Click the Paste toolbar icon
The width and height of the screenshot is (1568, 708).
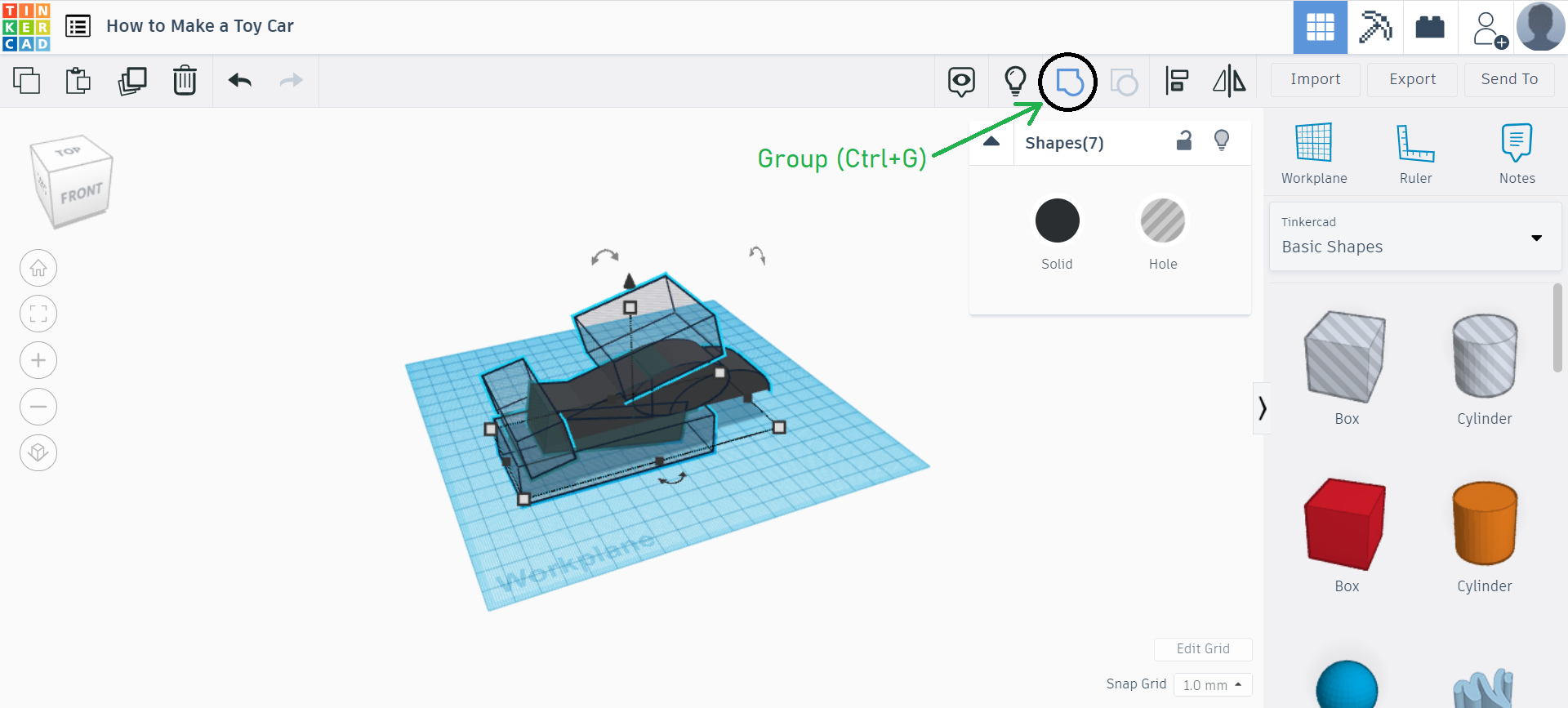78,80
